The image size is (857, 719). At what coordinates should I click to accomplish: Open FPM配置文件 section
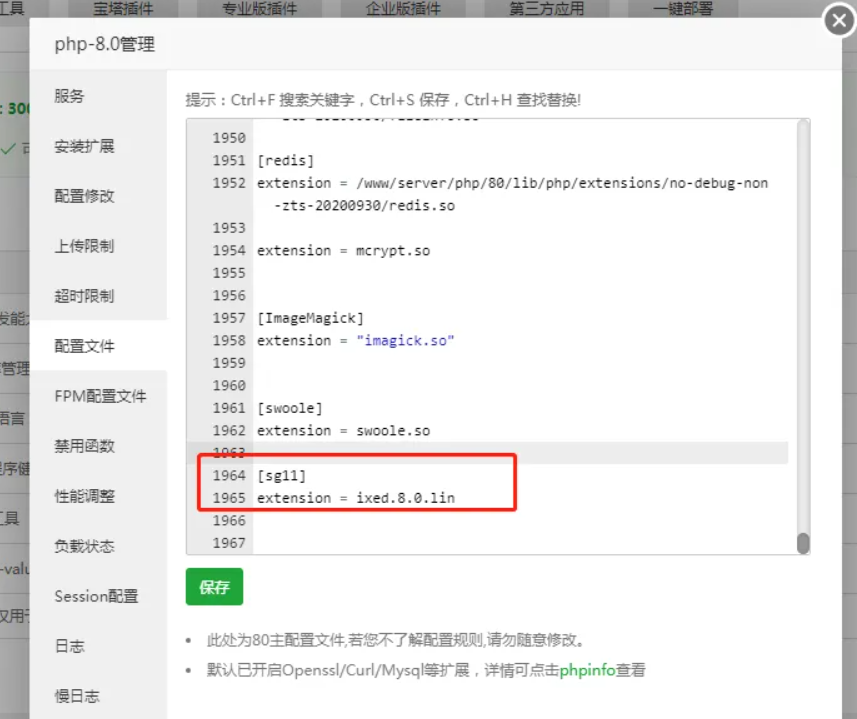(100, 396)
